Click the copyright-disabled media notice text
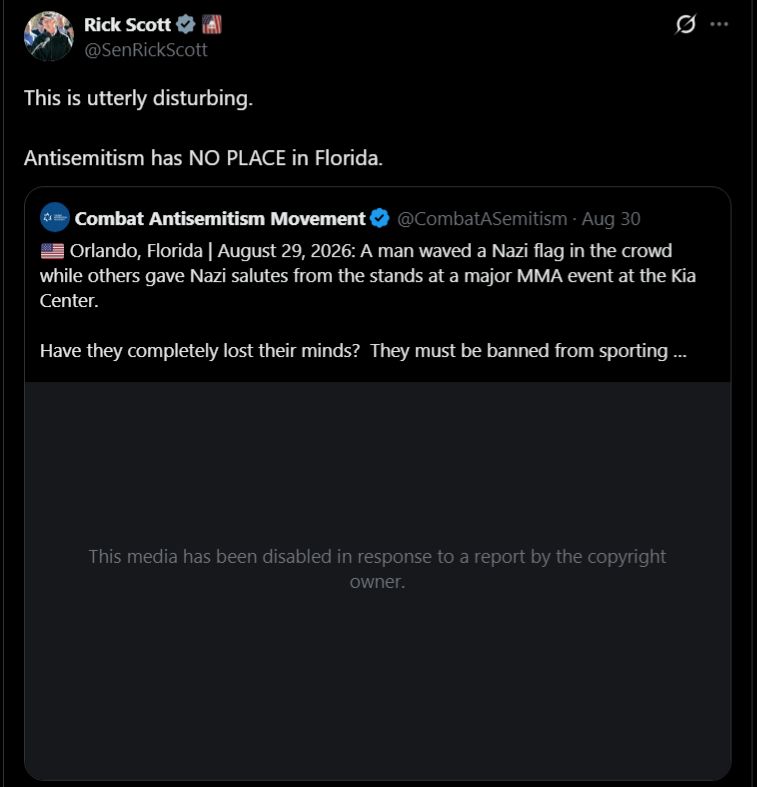 coord(377,569)
